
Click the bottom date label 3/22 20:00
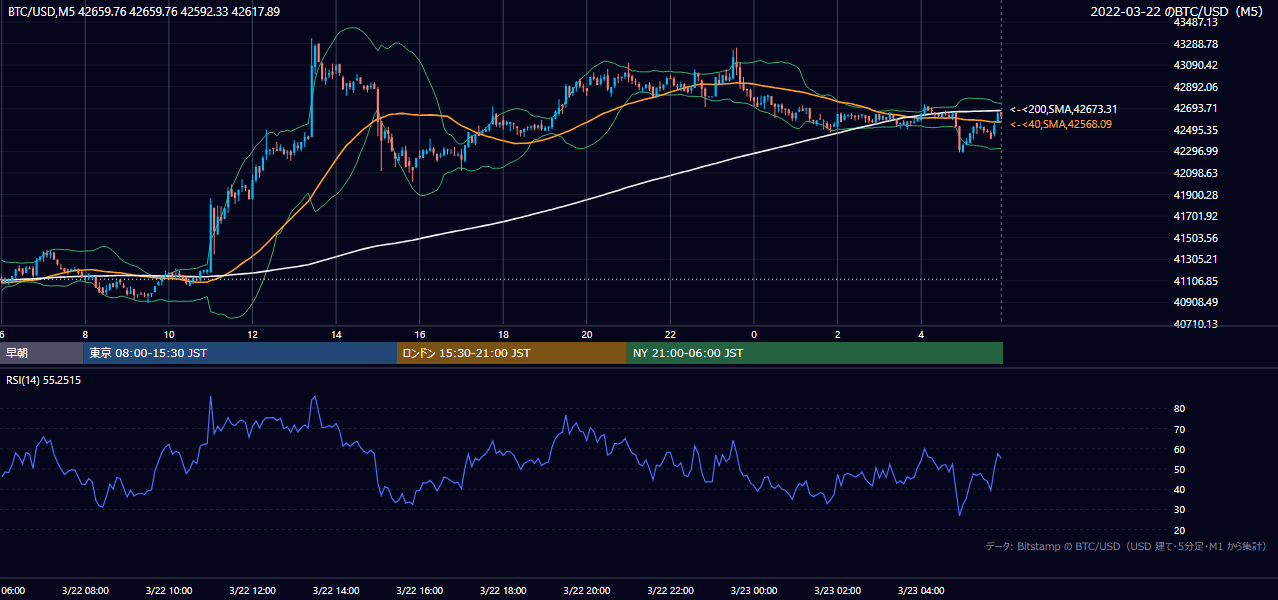587,591
